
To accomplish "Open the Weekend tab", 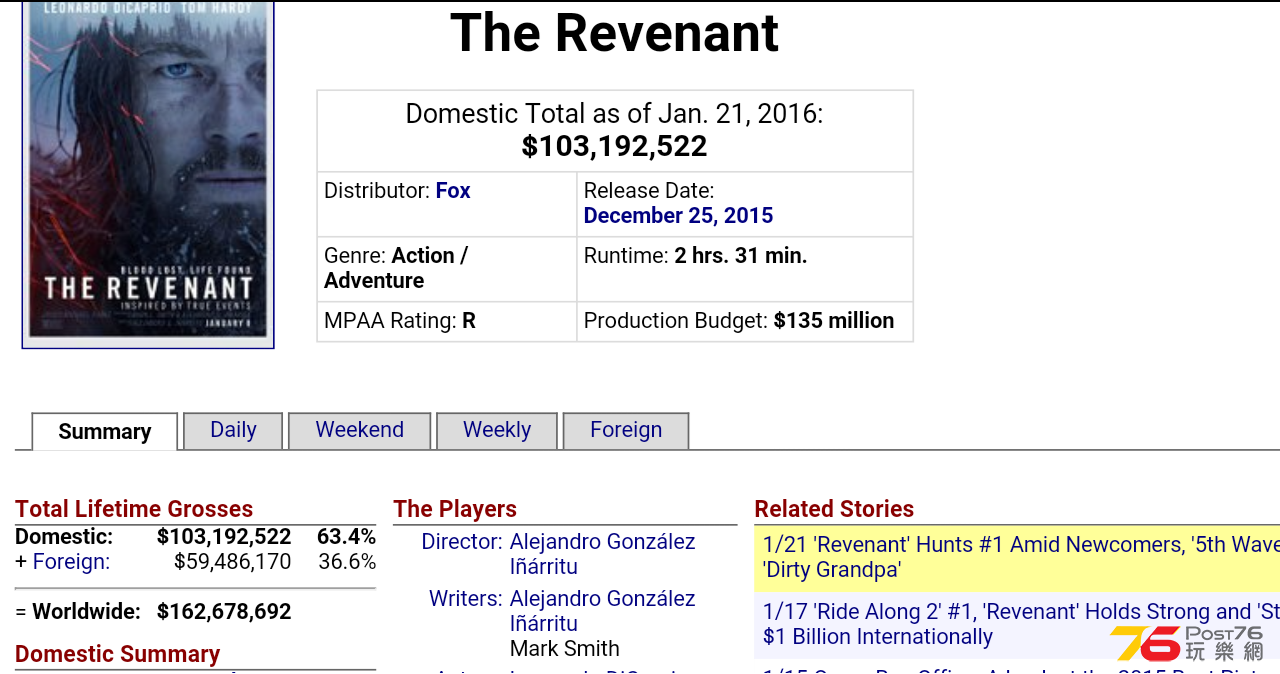I will tap(360, 430).
